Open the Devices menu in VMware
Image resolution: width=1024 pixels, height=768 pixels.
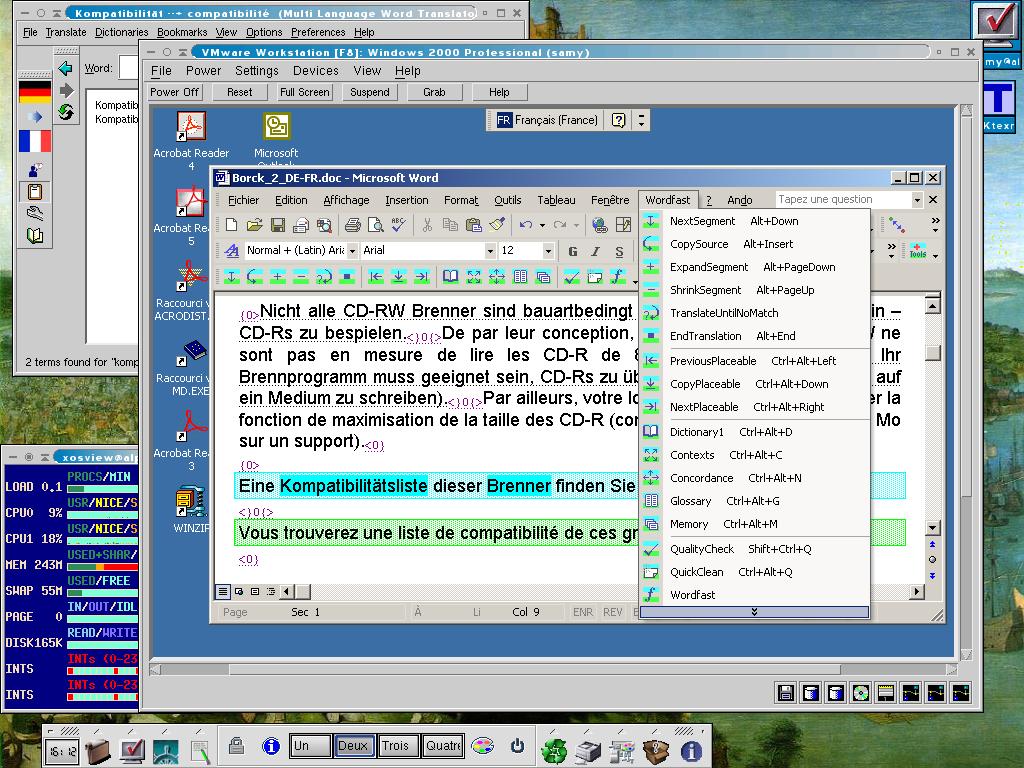coord(315,71)
